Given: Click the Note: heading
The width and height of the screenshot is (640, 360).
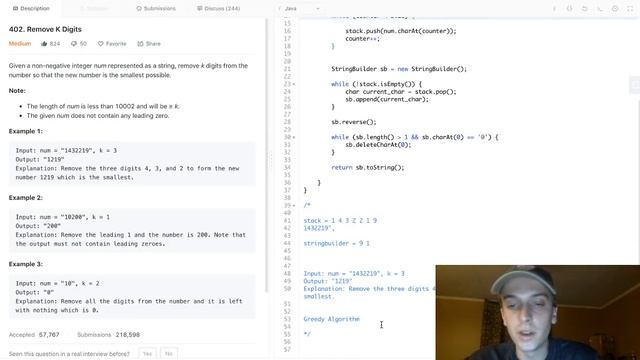Looking at the screenshot, I should (x=17, y=91).
